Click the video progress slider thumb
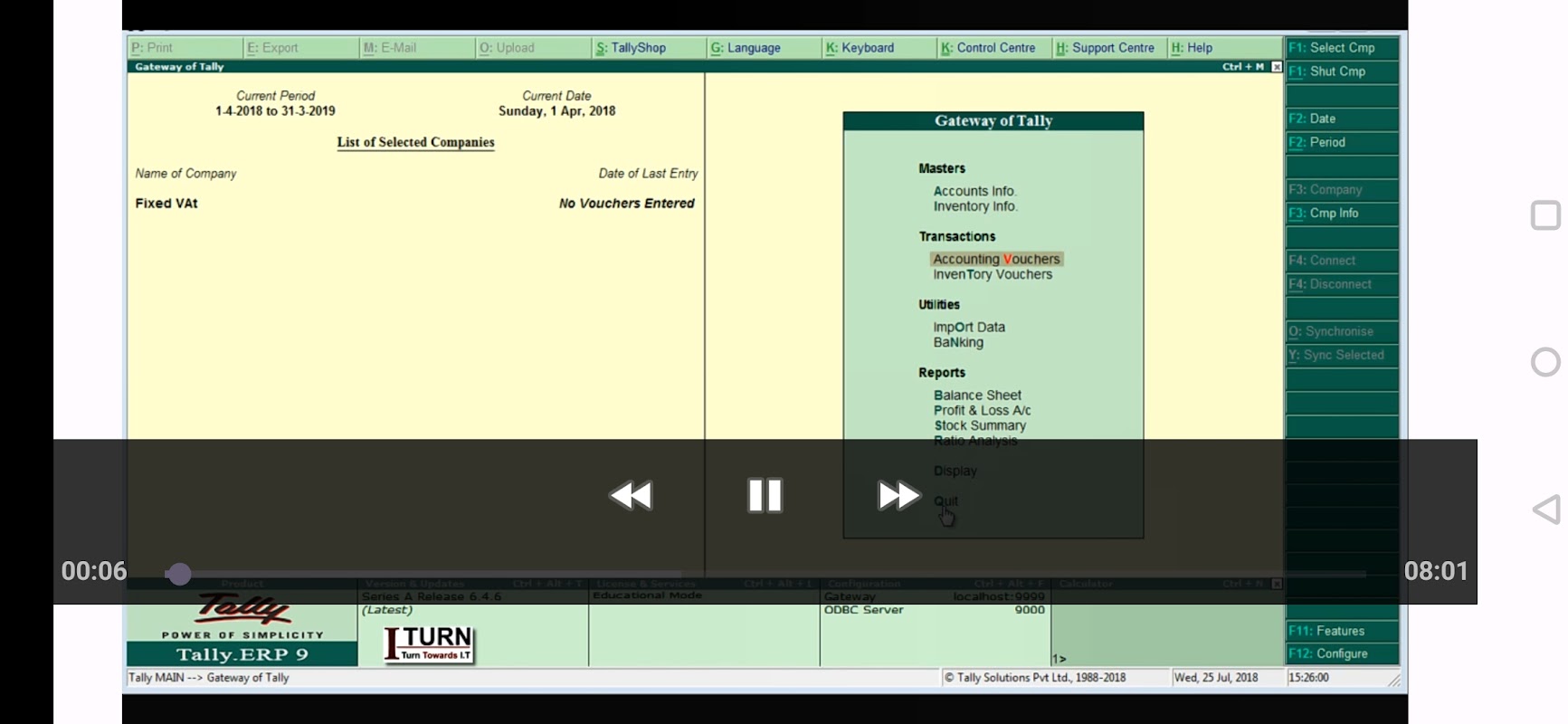The width and height of the screenshot is (1568, 724). 179,574
